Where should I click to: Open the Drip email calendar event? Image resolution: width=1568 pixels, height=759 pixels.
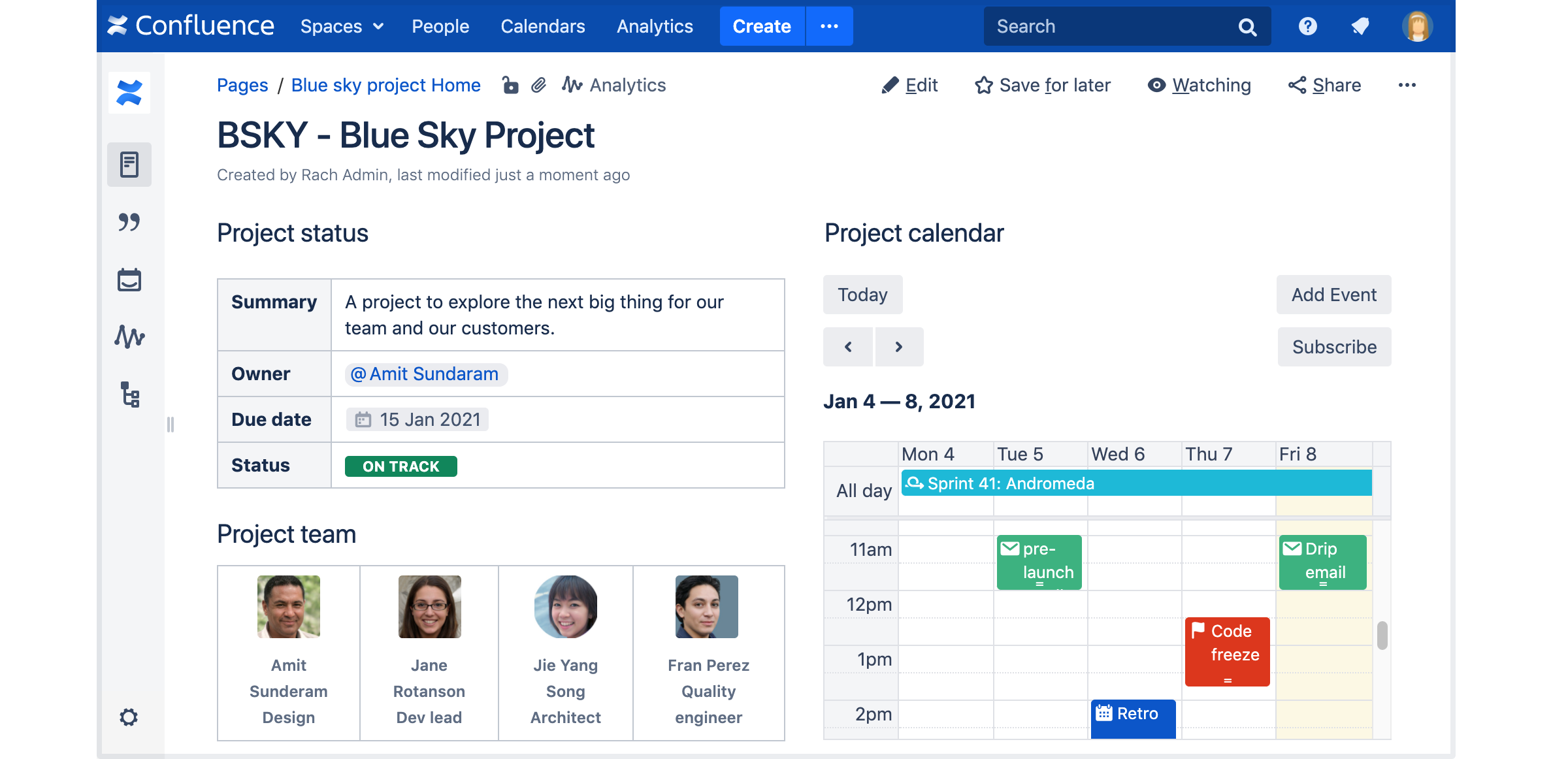(1322, 562)
